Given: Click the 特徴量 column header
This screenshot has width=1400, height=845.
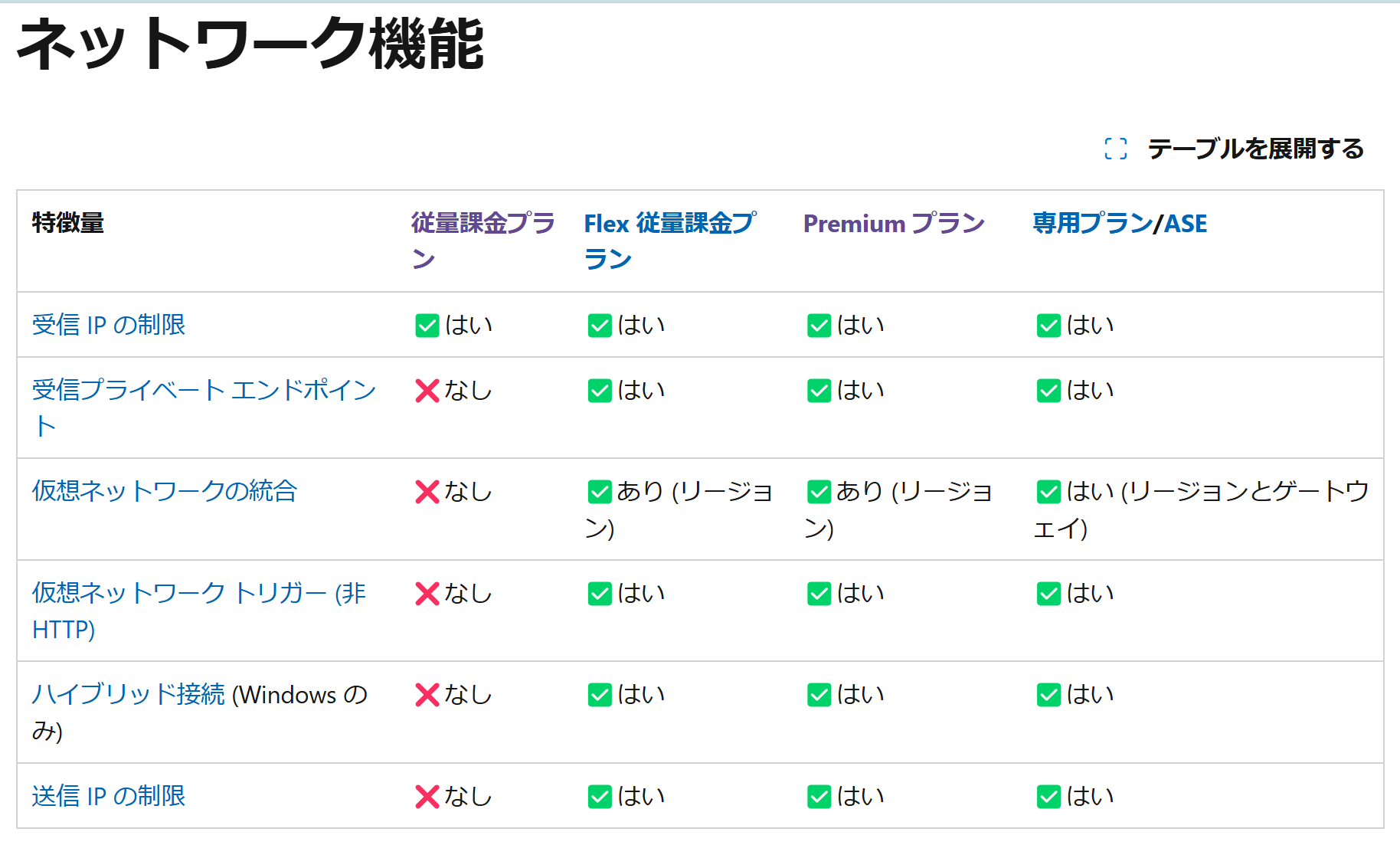Looking at the screenshot, I should [68, 224].
